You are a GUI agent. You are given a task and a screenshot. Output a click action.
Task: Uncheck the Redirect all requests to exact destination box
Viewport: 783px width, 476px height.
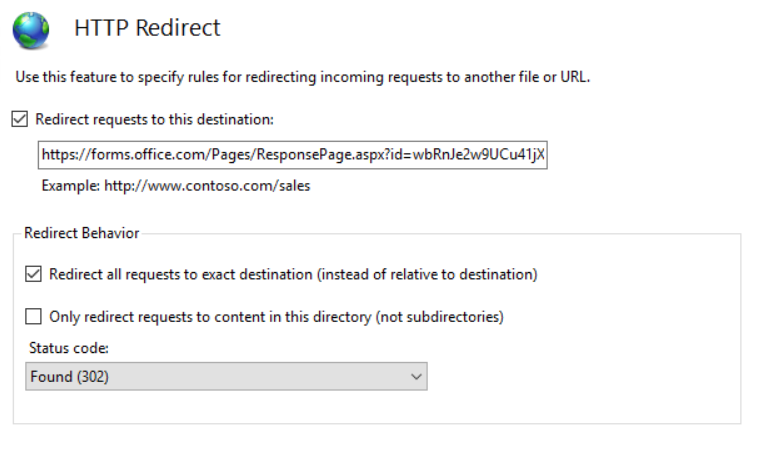pos(33,274)
